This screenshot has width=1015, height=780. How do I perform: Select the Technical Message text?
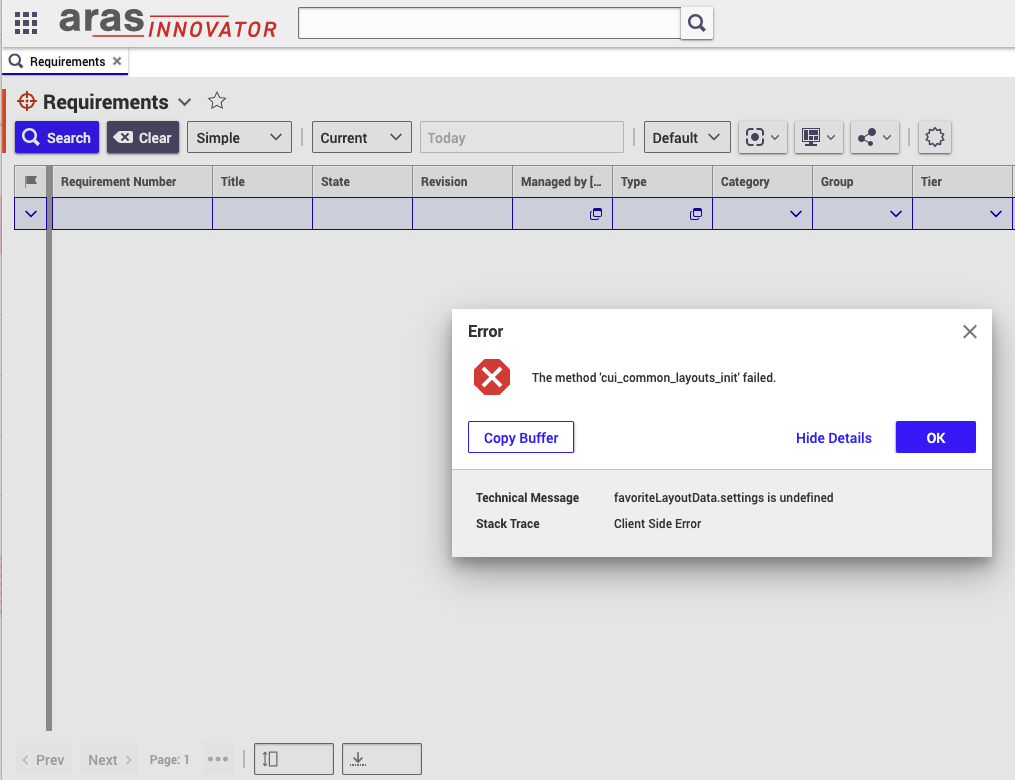click(528, 498)
